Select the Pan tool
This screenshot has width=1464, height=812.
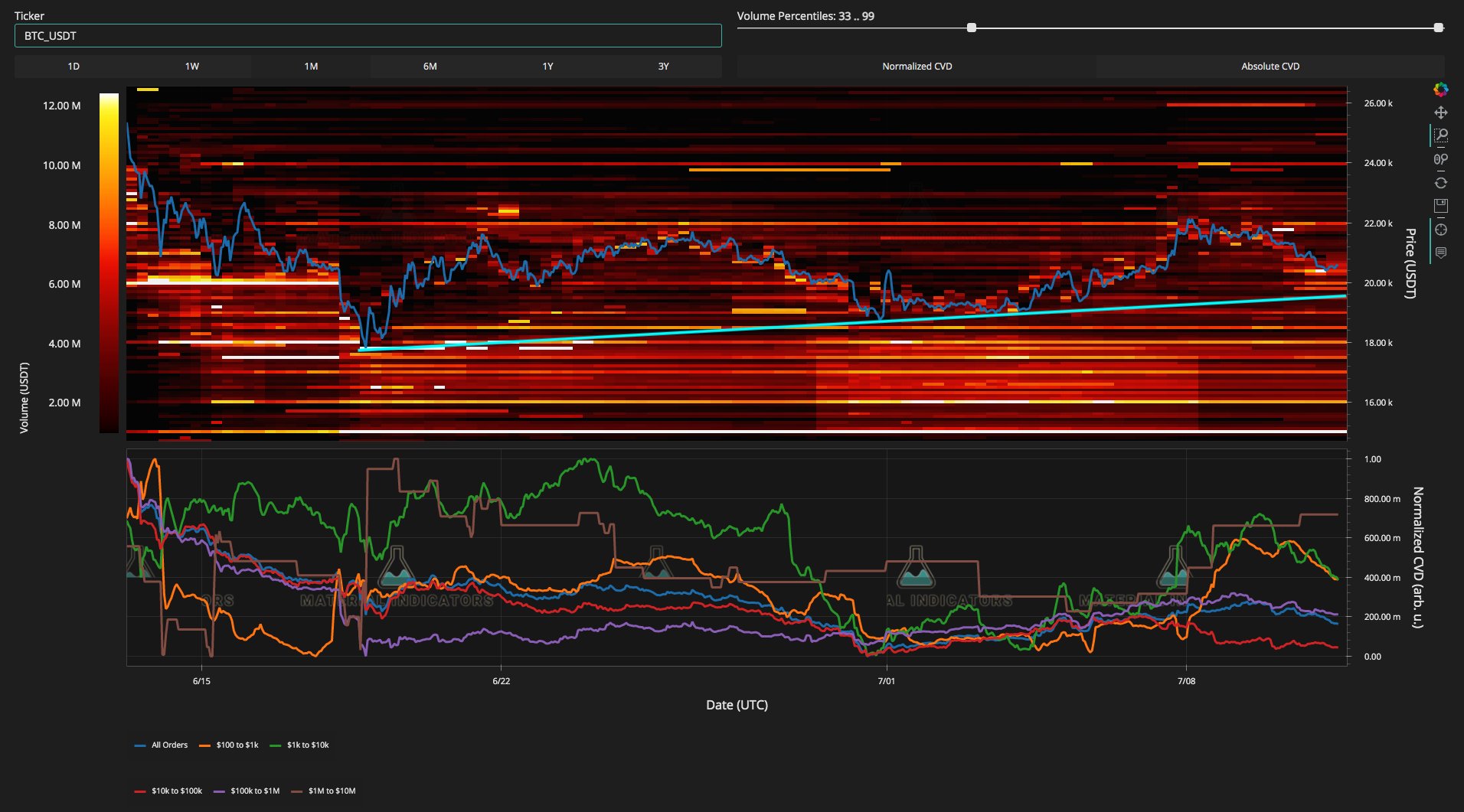tap(1440, 113)
